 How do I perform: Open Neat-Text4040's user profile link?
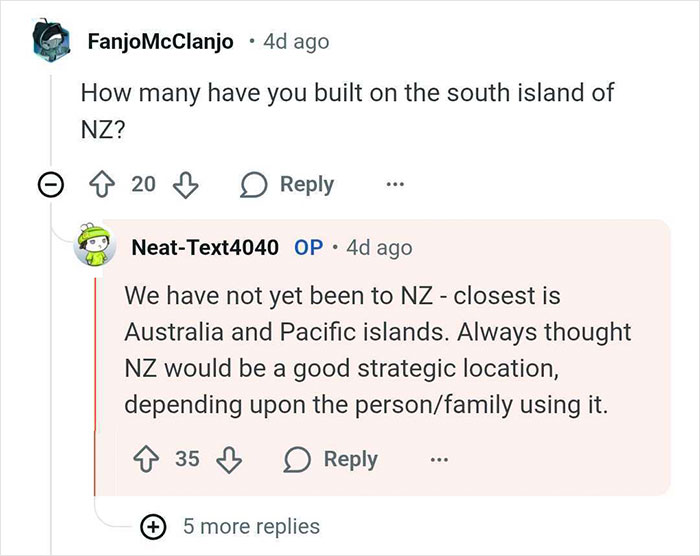[205, 247]
